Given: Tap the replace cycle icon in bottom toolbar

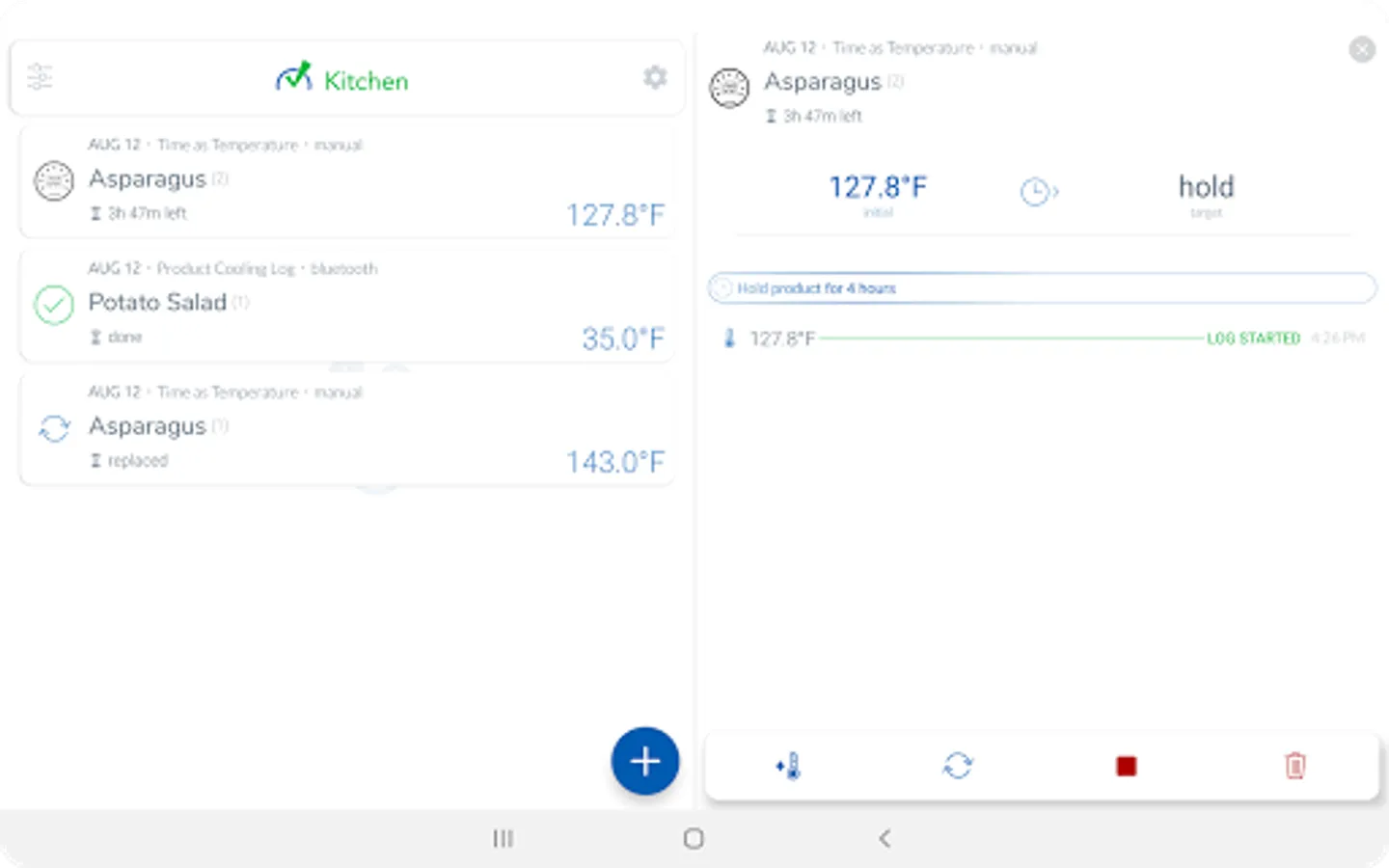Looking at the screenshot, I should [x=958, y=767].
